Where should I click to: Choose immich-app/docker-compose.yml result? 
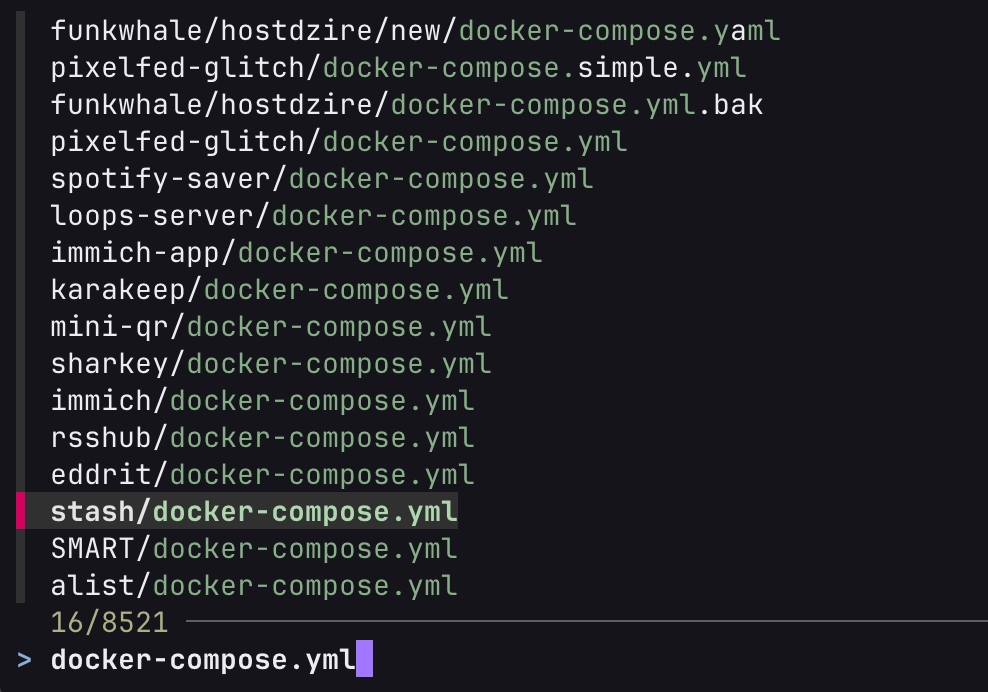[296, 253]
